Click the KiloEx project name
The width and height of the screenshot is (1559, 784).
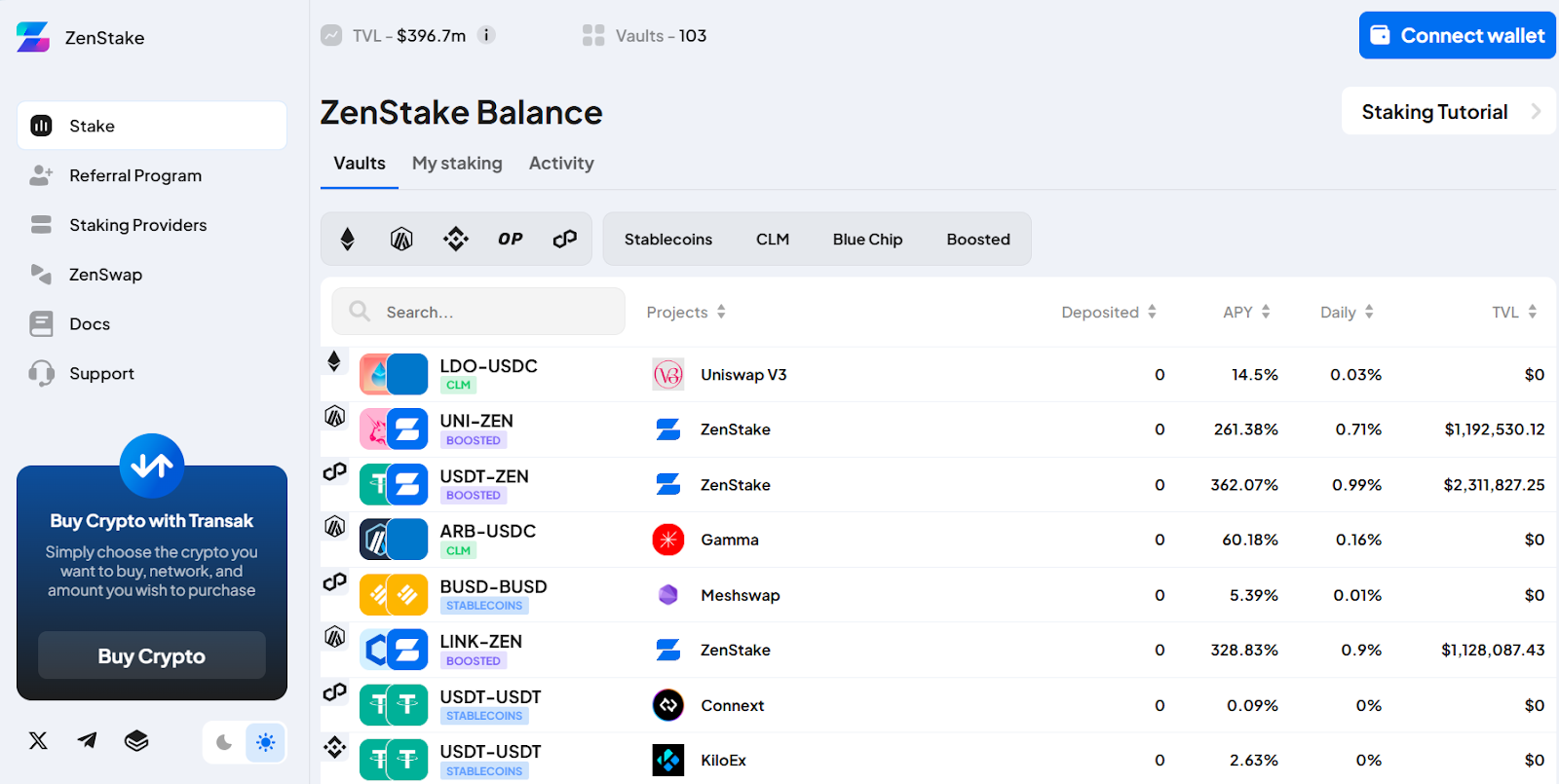point(723,761)
